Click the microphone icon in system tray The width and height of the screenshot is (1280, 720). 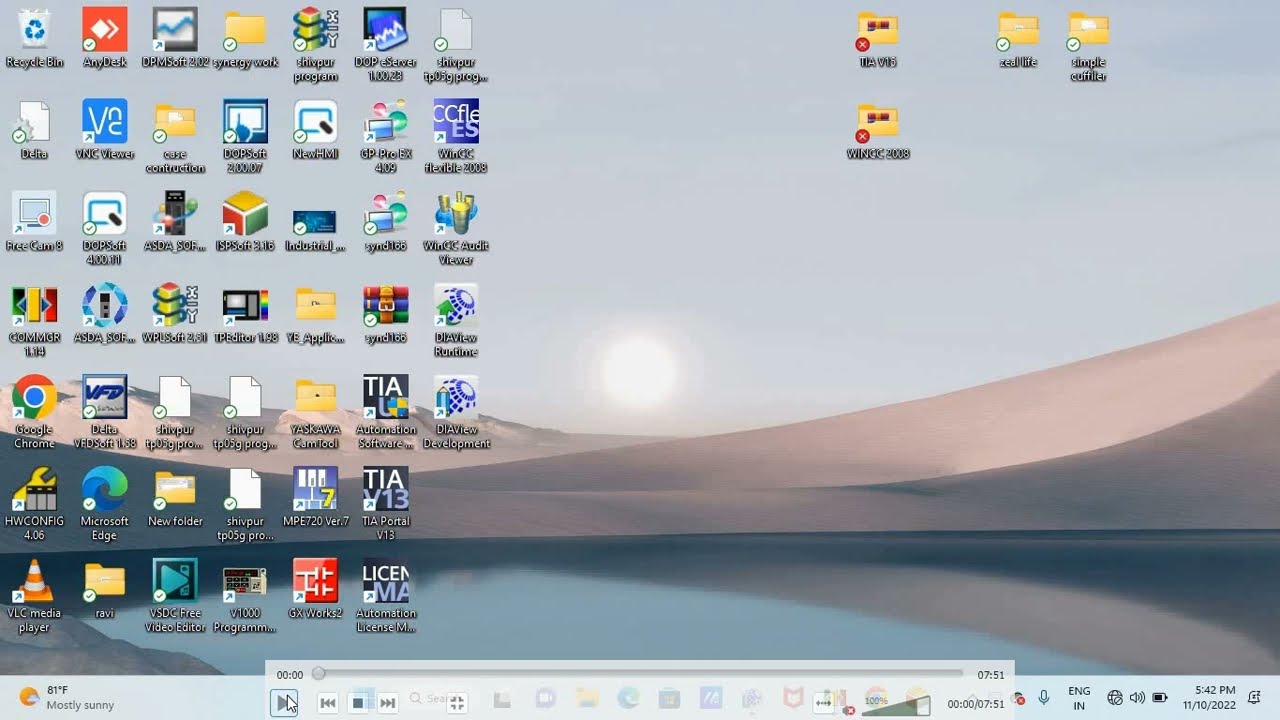pos(1044,697)
